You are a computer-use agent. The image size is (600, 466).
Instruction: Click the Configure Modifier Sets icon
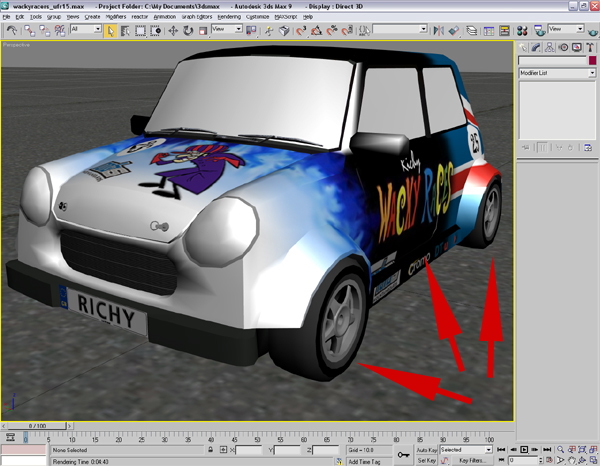pyautogui.click(x=588, y=148)
